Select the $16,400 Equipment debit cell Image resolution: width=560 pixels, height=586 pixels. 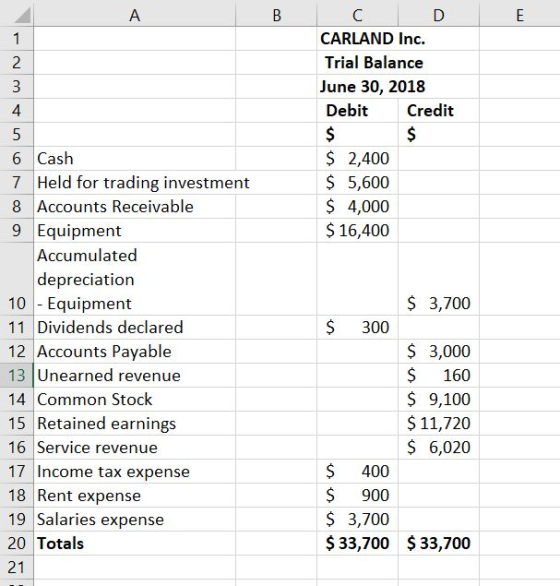(357, 231)
